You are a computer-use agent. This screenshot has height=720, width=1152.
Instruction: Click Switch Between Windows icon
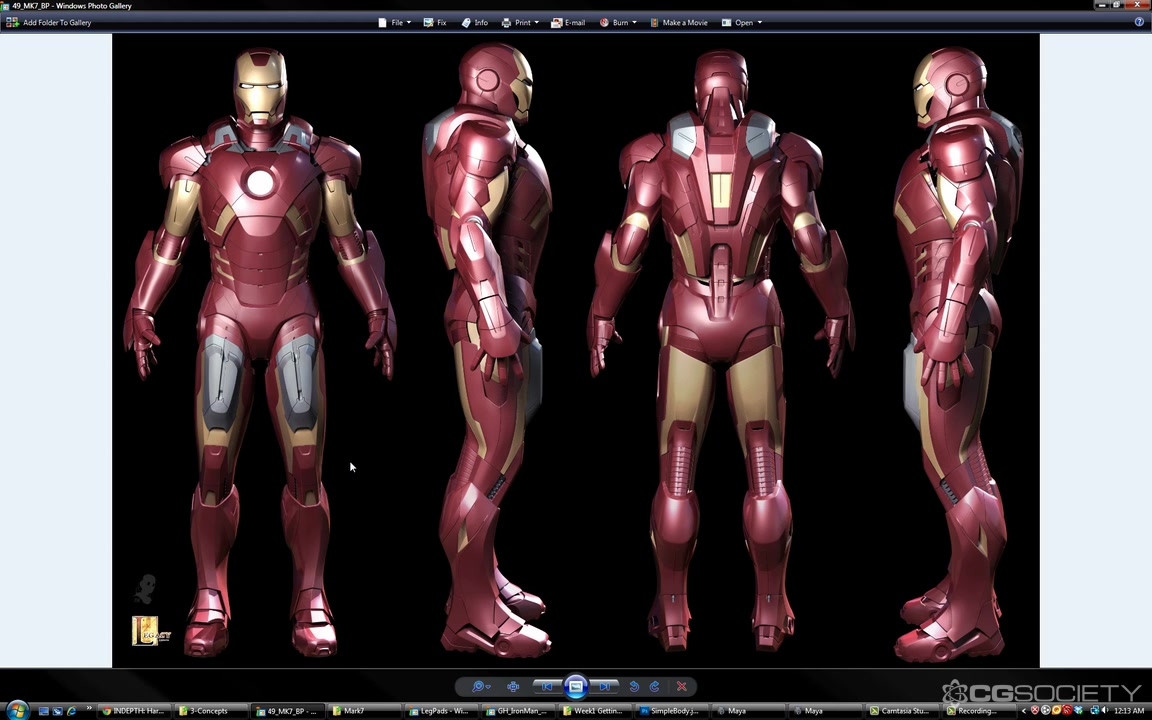pyautogui.click(x=57, y=711)
